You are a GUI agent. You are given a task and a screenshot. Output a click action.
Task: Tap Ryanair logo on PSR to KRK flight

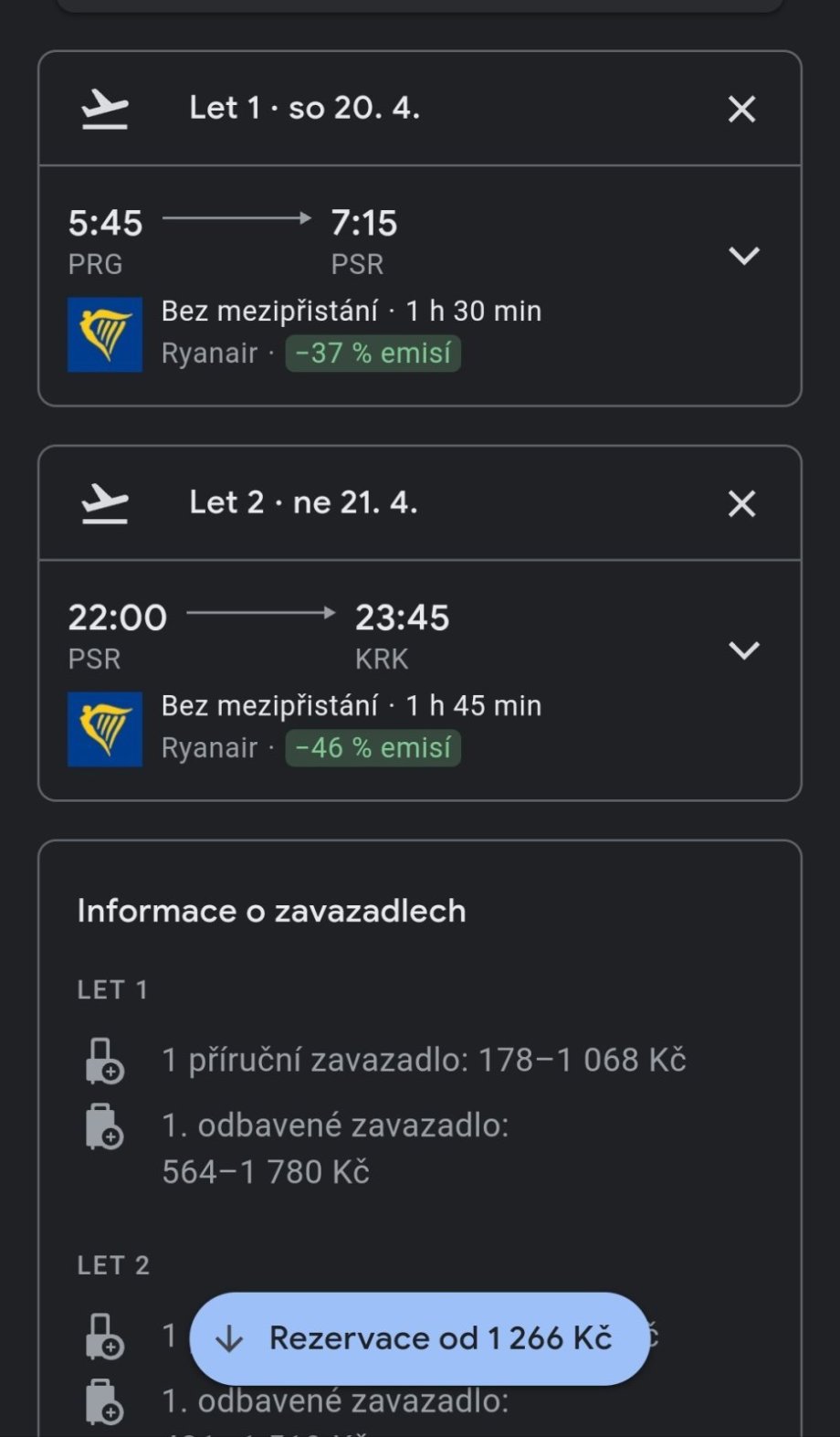(x=105, y=729)
